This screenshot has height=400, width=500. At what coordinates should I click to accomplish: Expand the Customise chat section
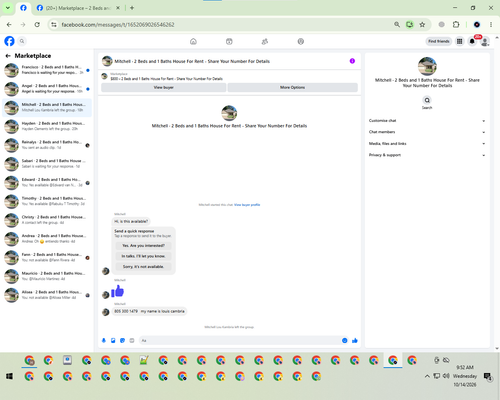click(427, 121)
